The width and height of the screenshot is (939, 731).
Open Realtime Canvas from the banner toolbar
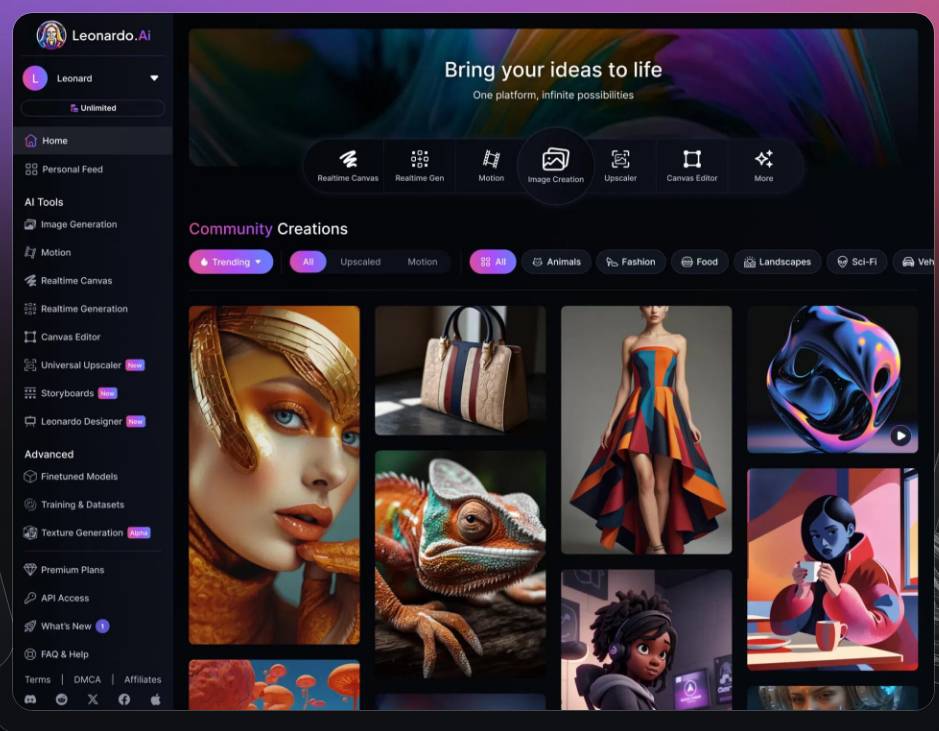click(348, 165)
